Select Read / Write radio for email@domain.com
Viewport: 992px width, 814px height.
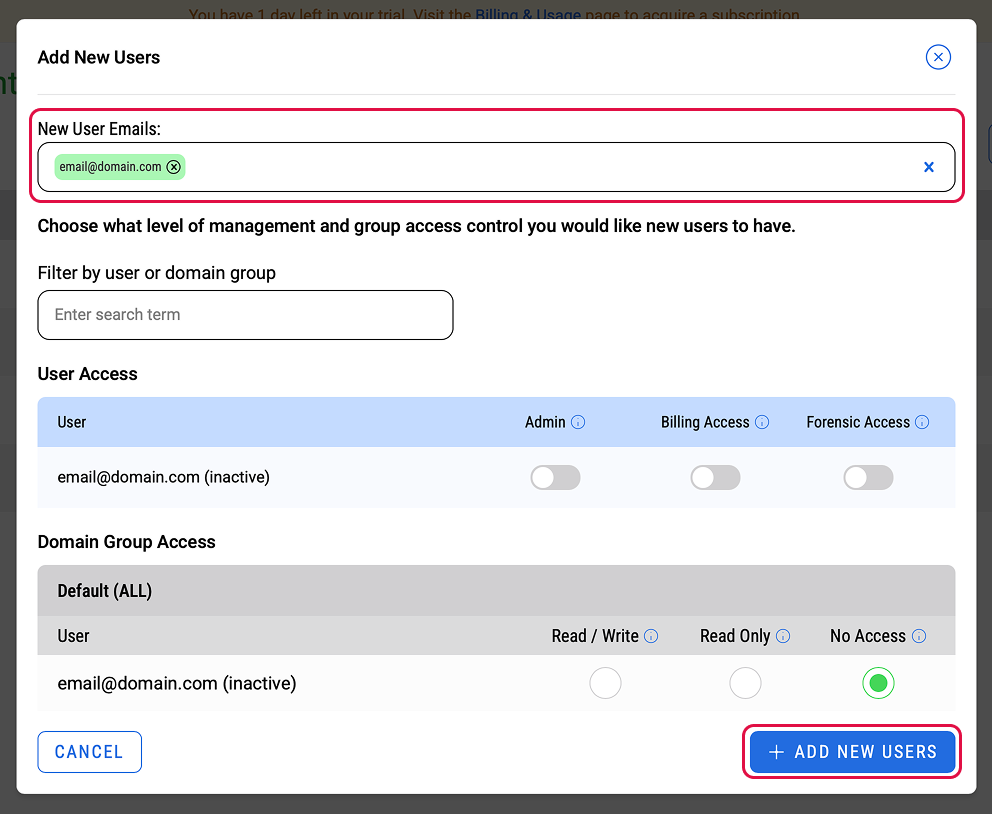(x=605, y=683)
